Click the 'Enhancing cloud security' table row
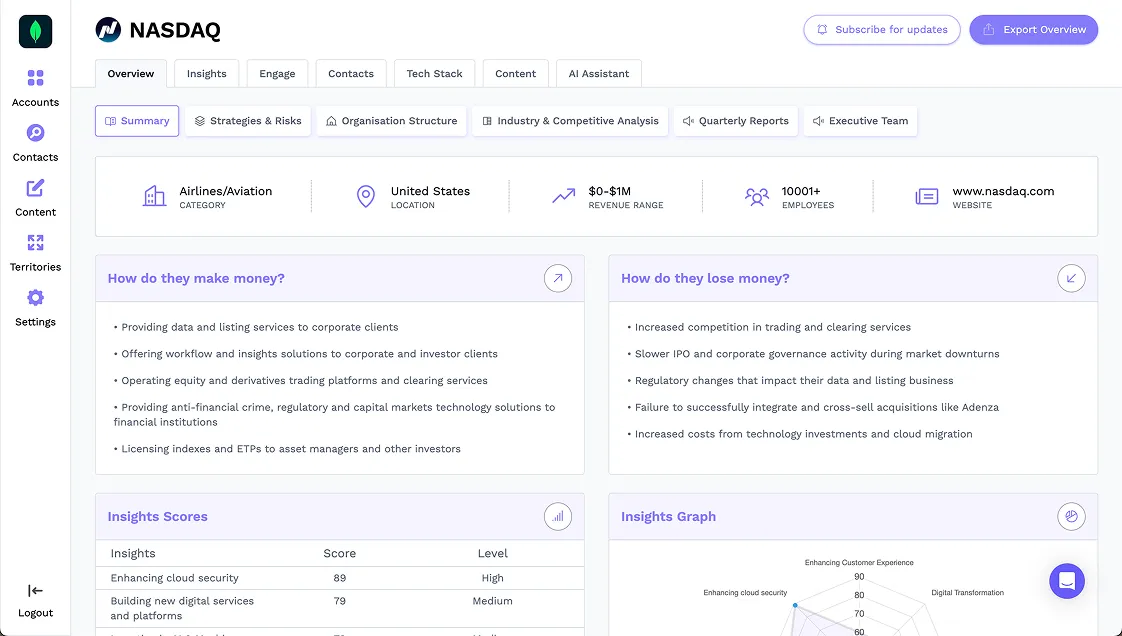Viewport: 1122px width, 636px height. click(340, 578)
